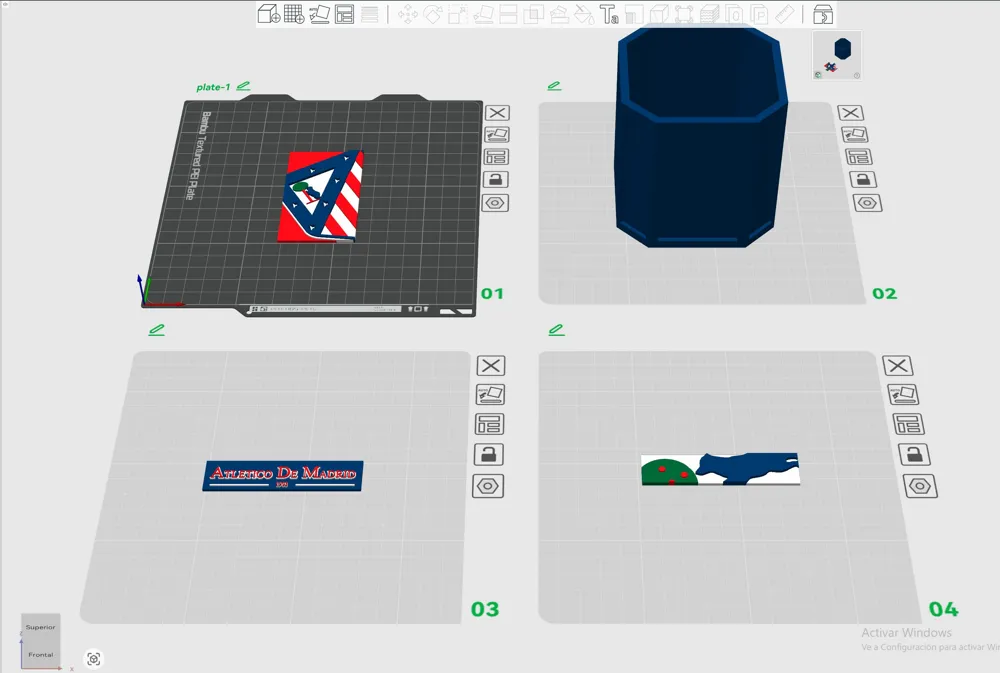Screen dimensions: 1000x673
Task: Remove objects from plate 02
Action: [850, 113]
